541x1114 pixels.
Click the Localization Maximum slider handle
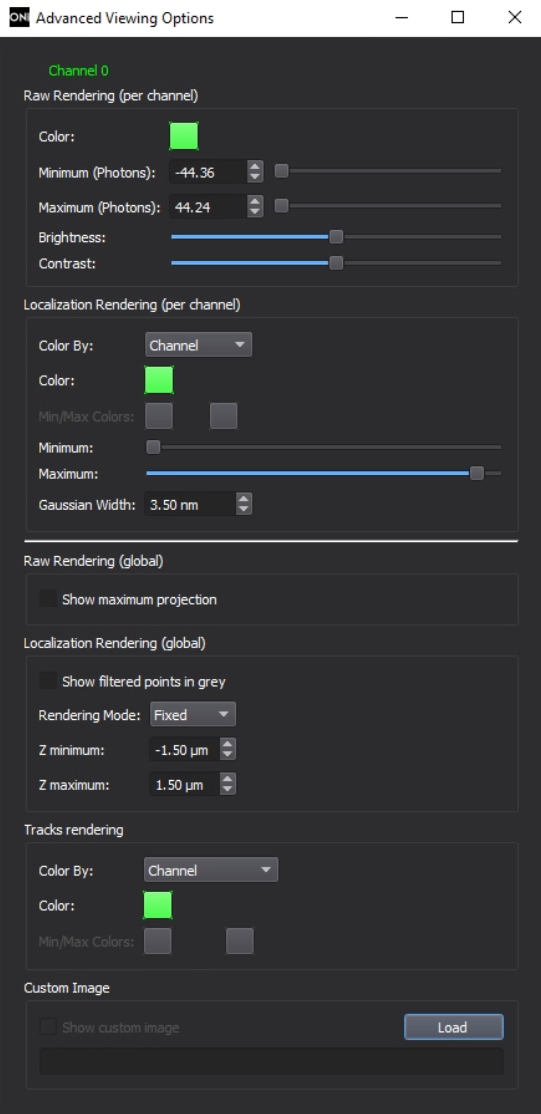477,473
